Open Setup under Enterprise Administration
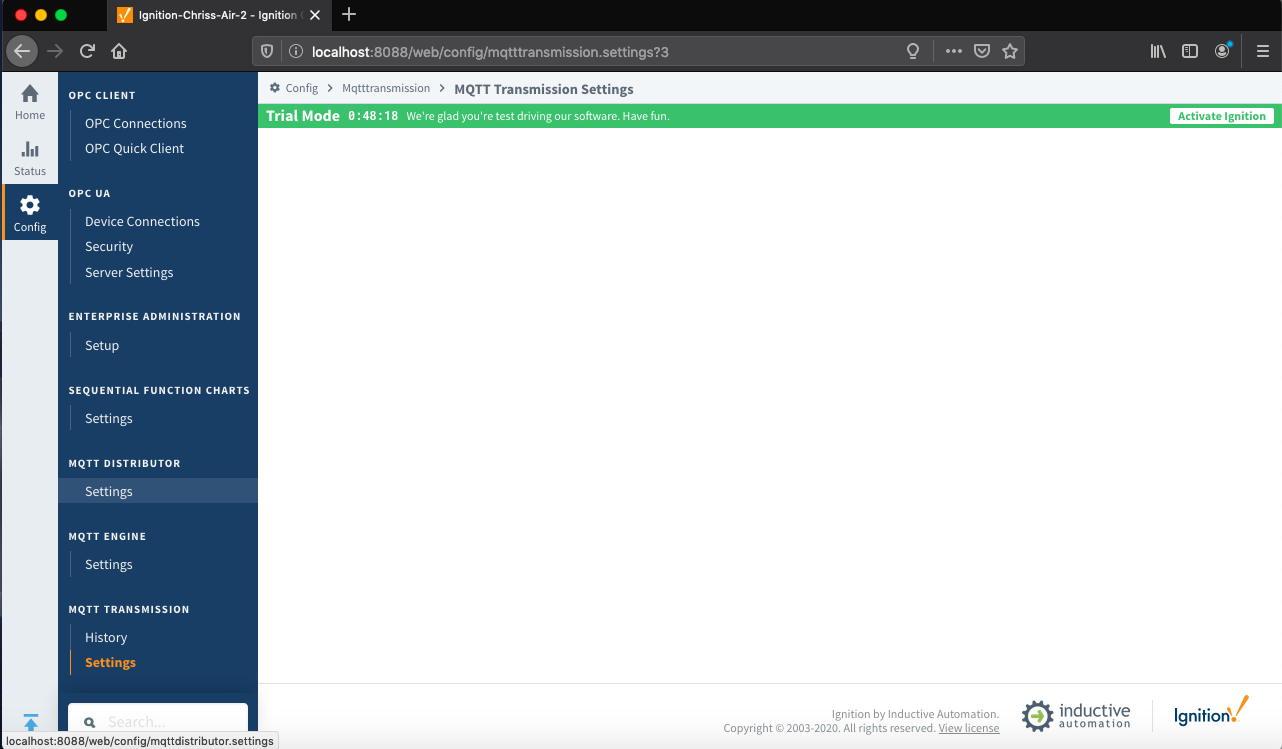 [102, 345]
